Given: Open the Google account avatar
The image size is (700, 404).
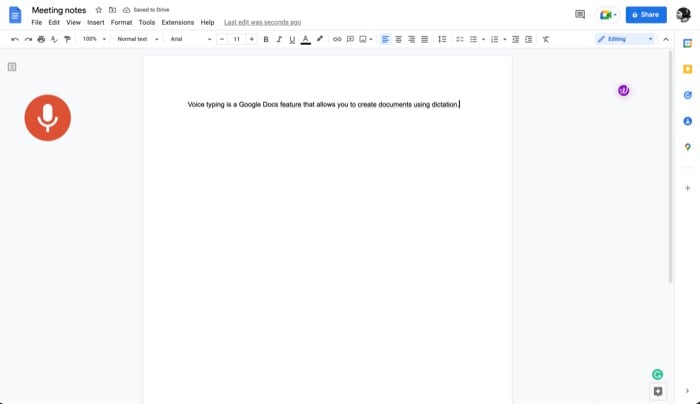Looking at the screenshot, I should tap(683, 15).
